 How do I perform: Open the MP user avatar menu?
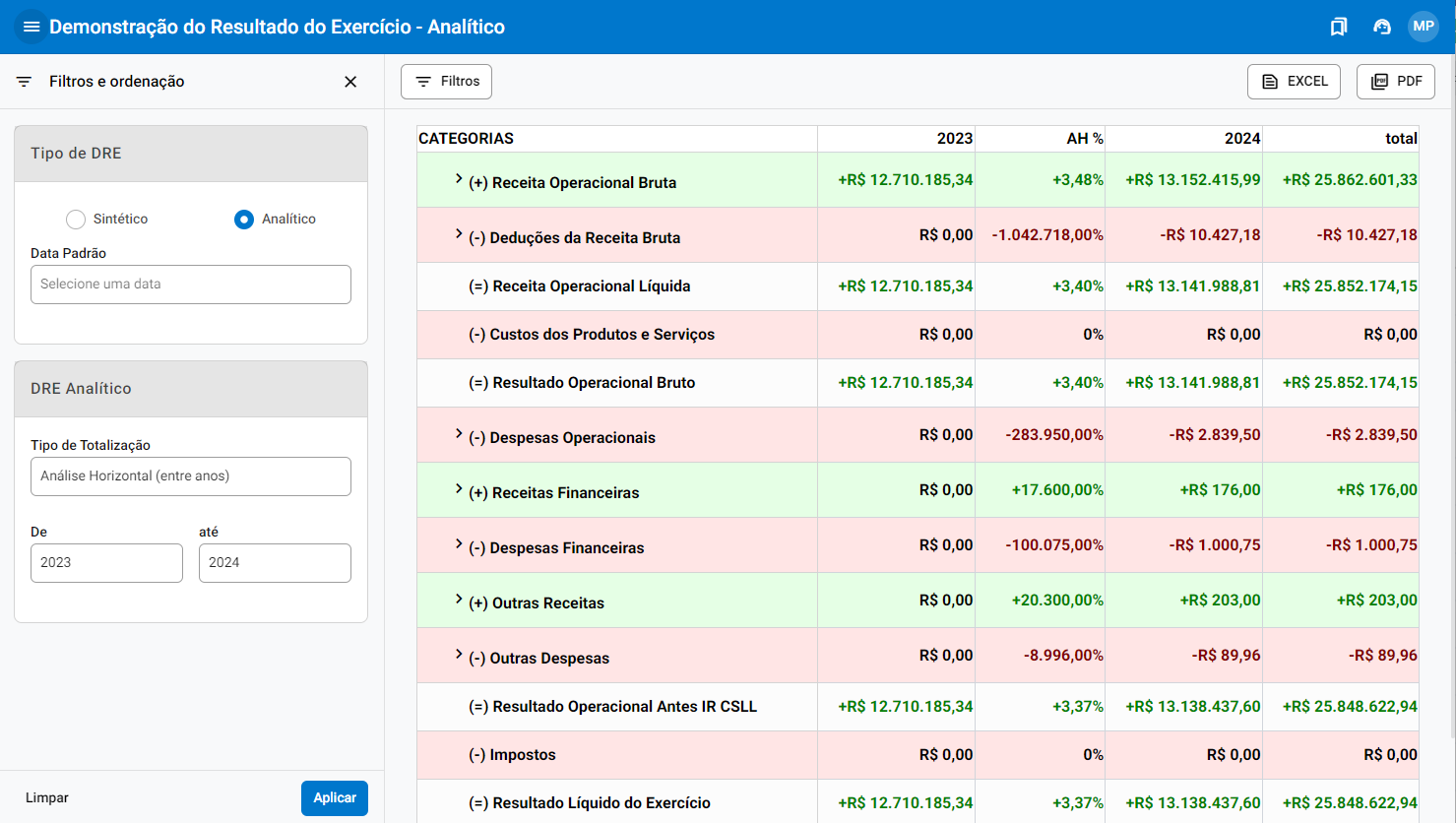pyautogui.click(x=1423, y=27)
